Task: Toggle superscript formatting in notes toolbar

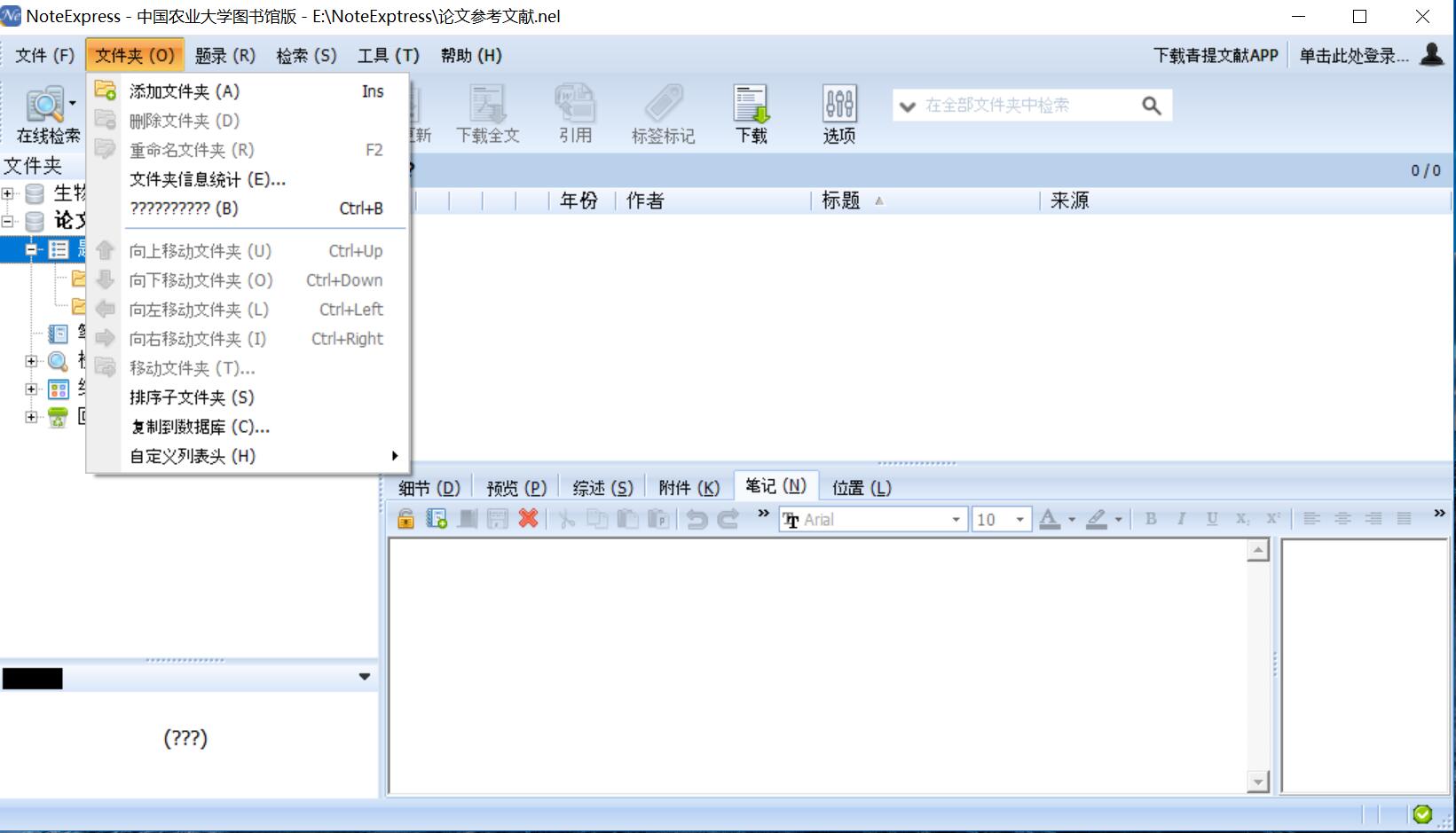Action: (1273, 519)
